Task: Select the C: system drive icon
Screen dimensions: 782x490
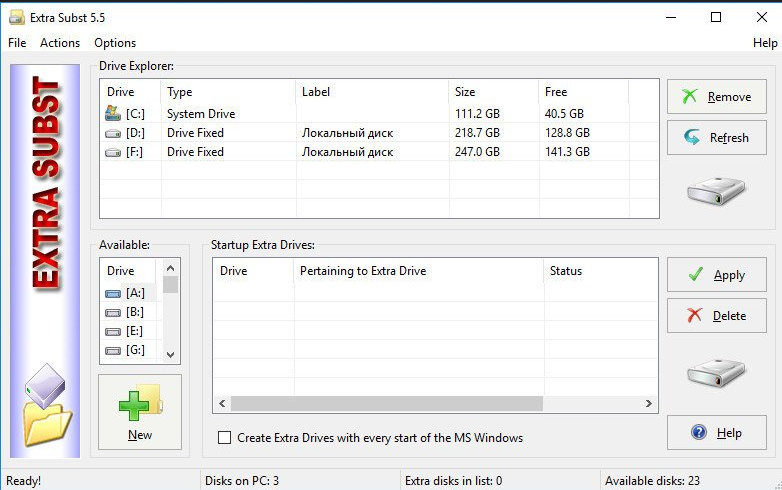Action: (113, 114)
